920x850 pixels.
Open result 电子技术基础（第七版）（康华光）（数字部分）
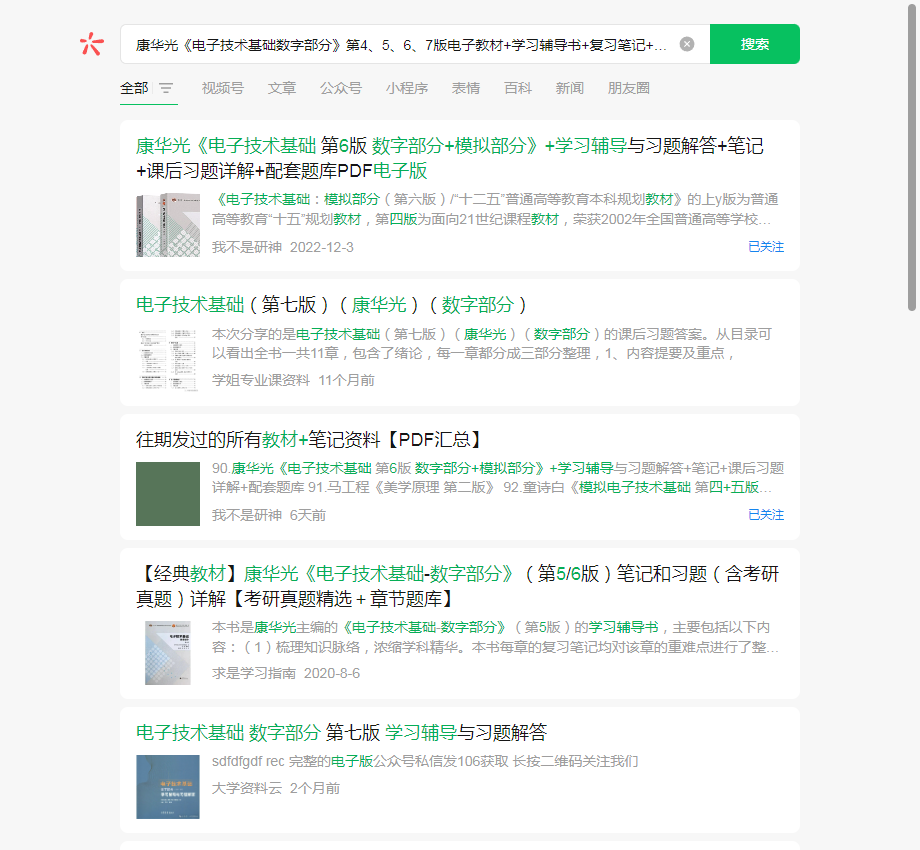331,305
